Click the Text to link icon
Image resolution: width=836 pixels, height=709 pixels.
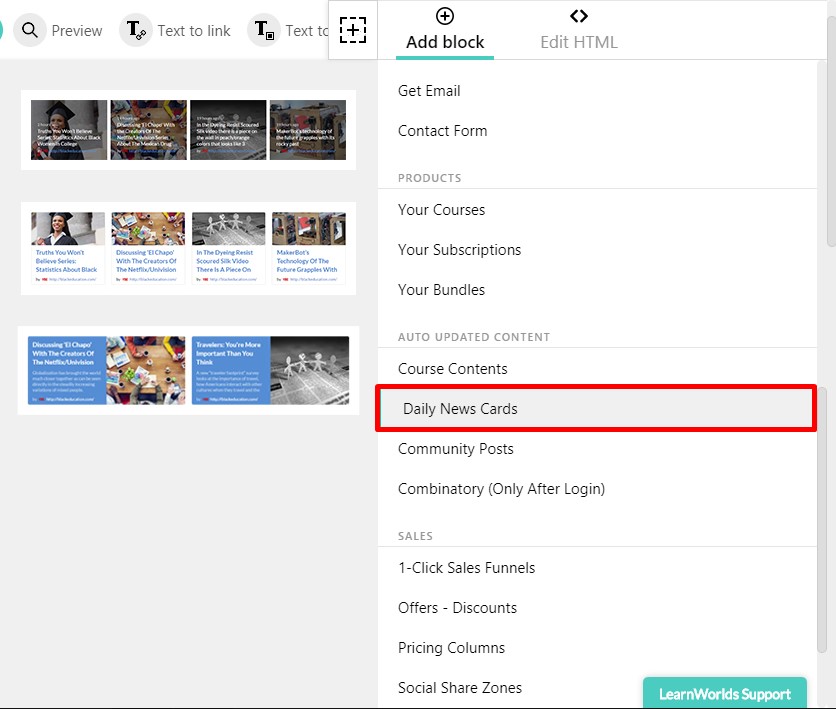coord(136,30)
